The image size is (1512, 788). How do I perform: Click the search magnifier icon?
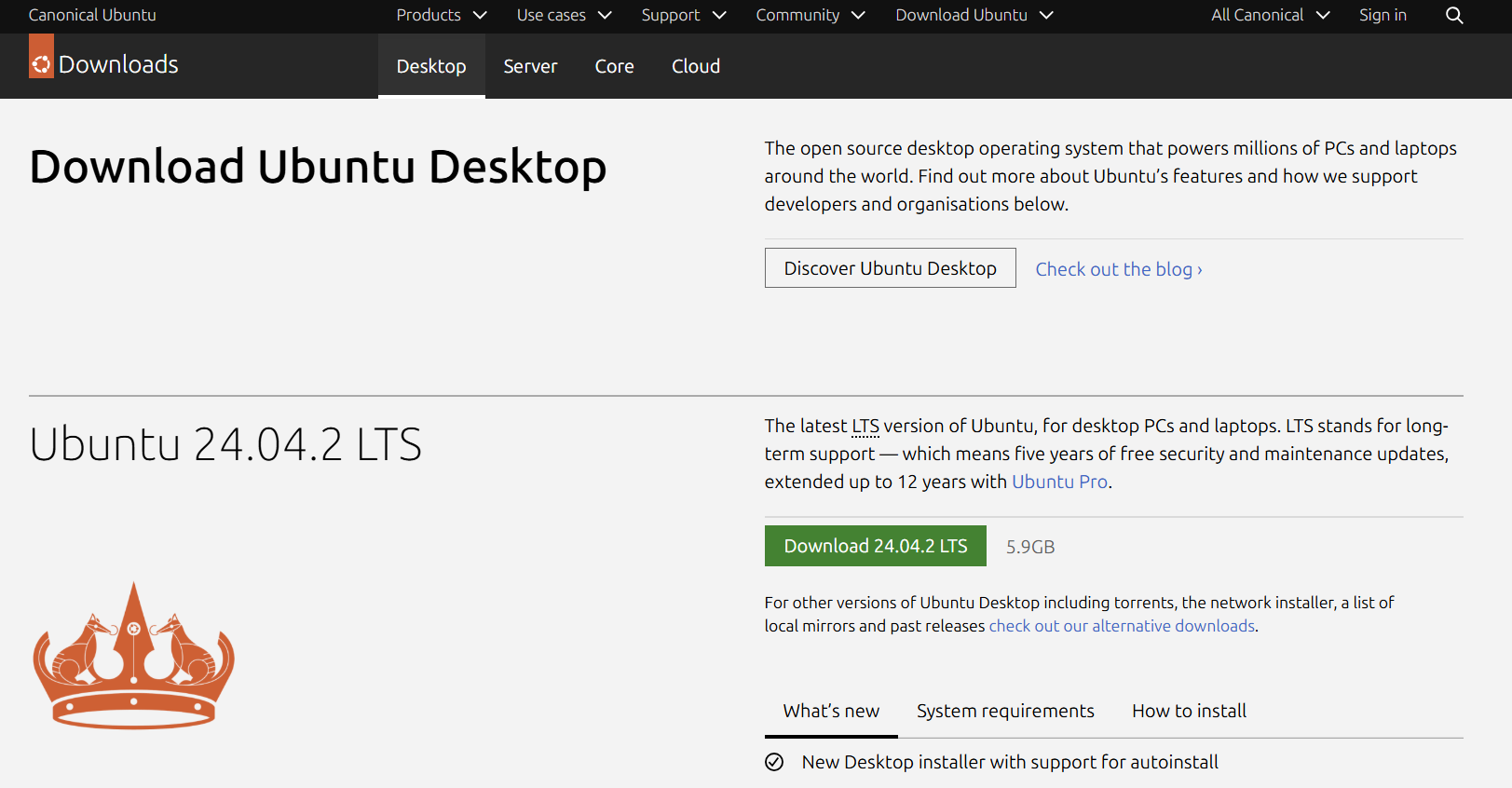point(1454,15)
